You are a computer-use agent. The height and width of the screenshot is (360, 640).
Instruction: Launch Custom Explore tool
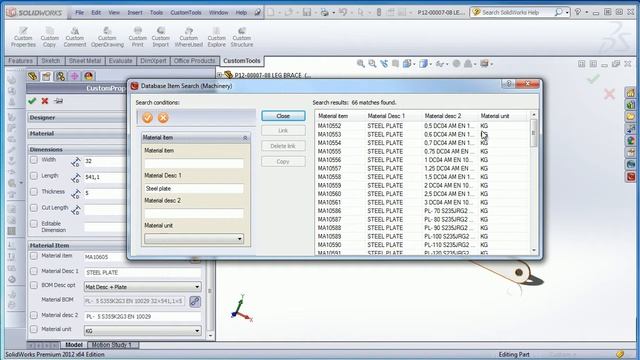[x=216, y=37]
